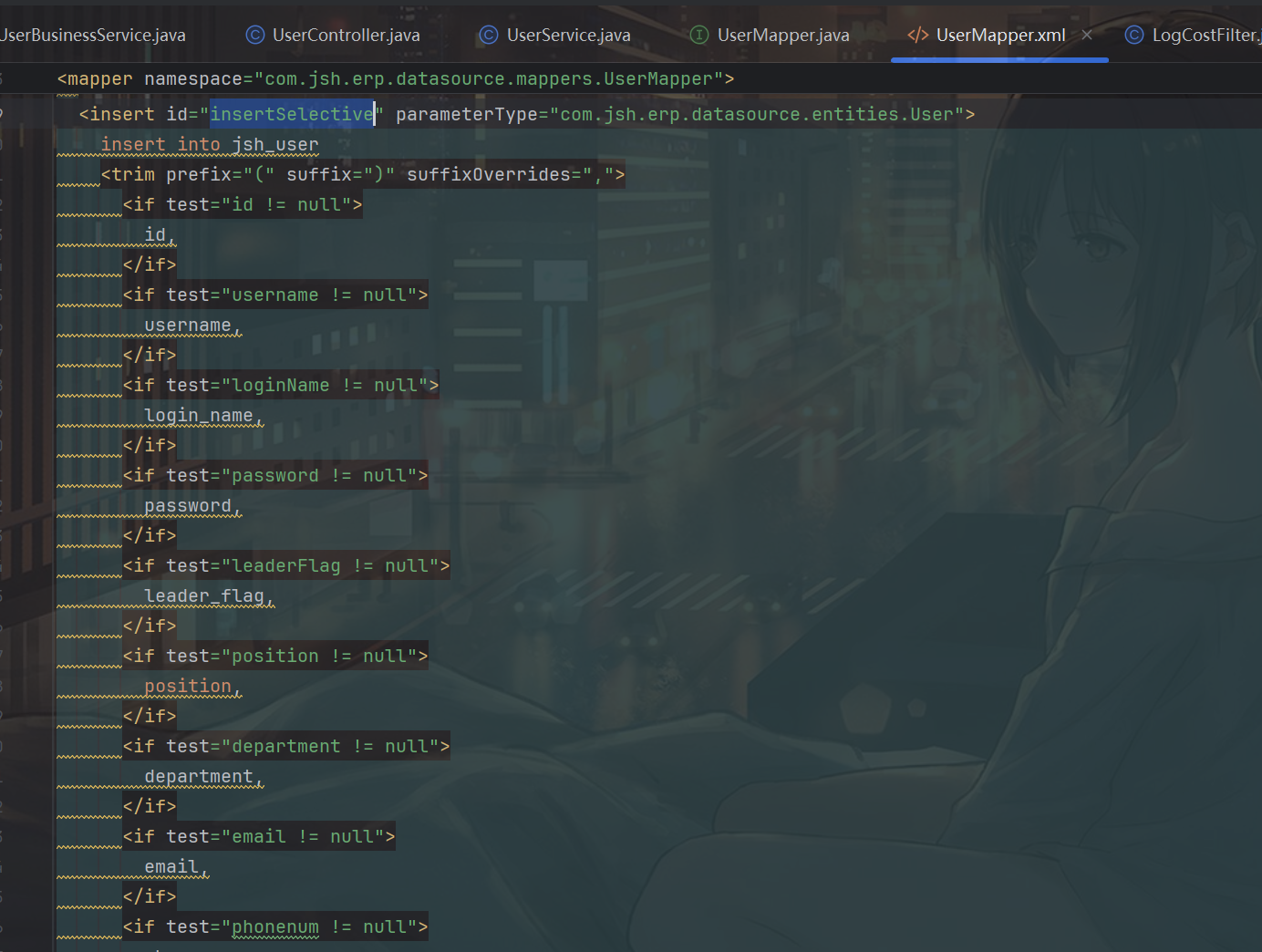Click the class icon on UserController.java tab

click(255, 35)
